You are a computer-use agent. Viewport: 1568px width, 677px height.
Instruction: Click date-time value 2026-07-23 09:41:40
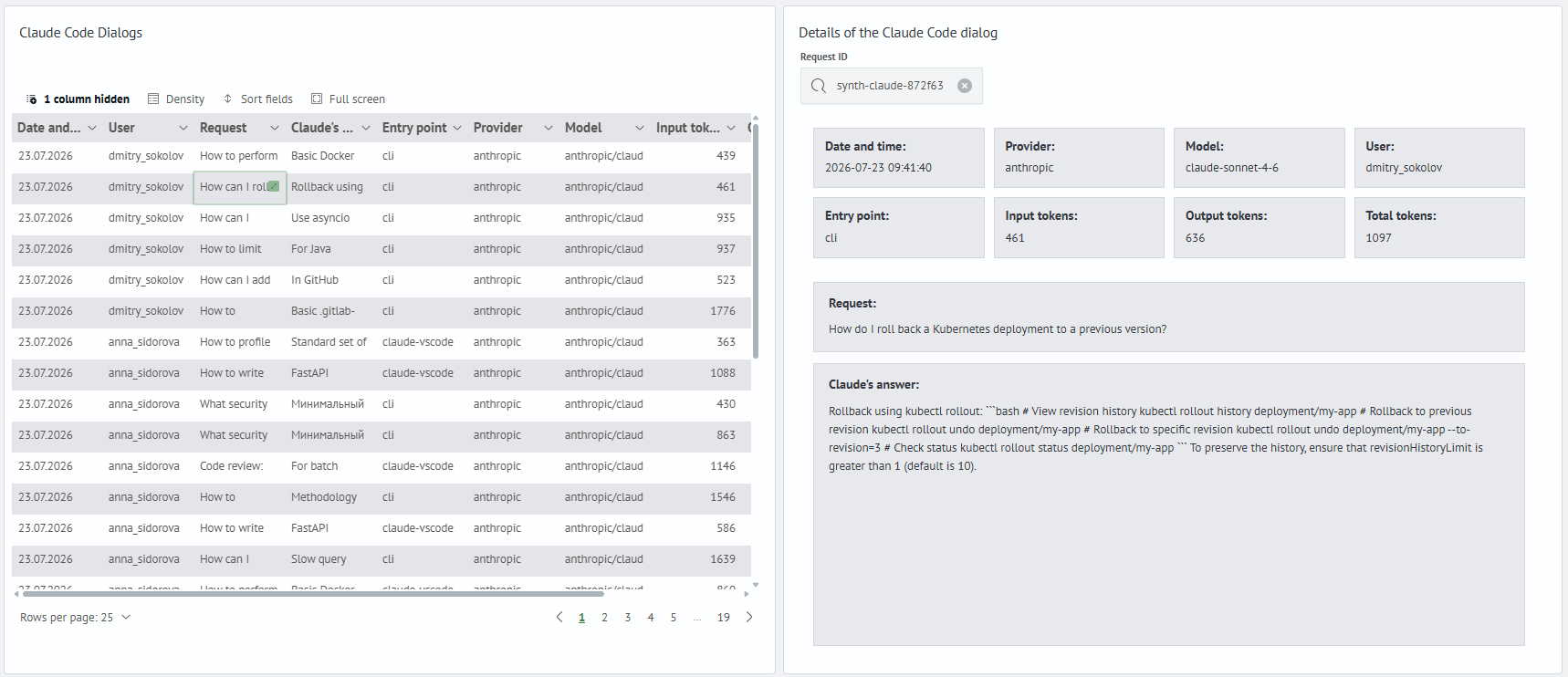click(x=878, y=168)
